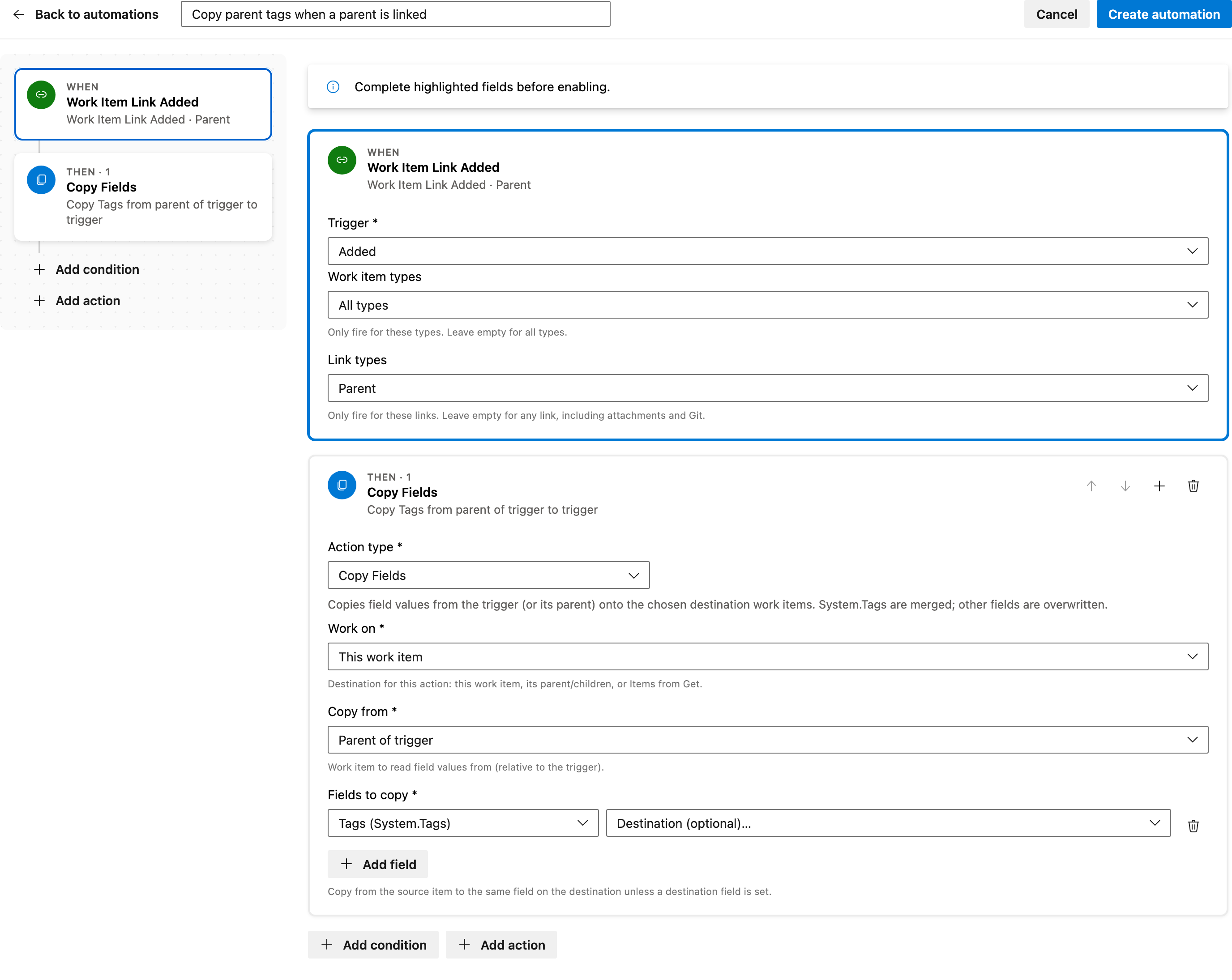Click the Cancel button
This screenshot has height=980, width=1232.
(1057, 14)
